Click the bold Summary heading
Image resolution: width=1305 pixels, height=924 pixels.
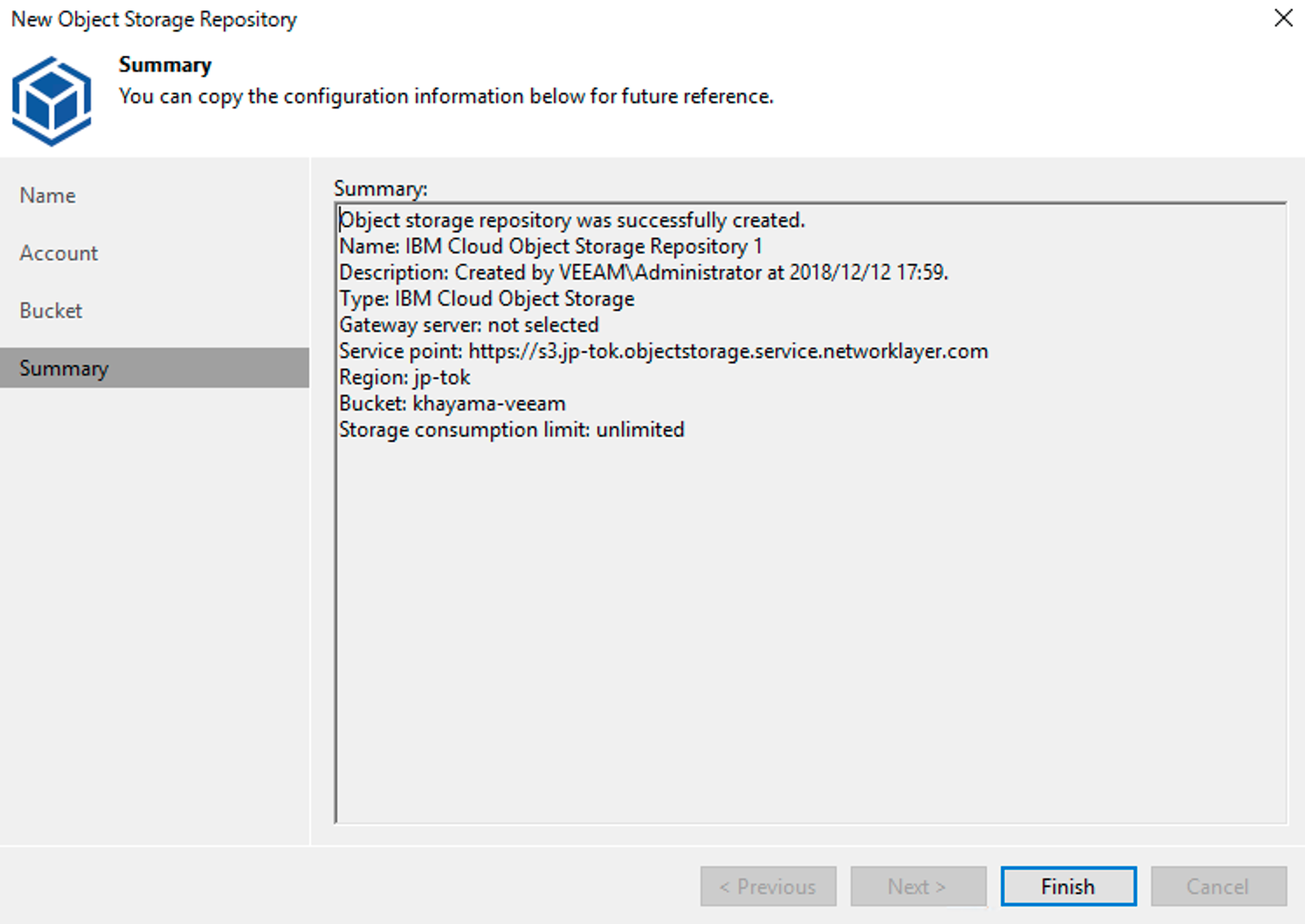tap(165, 65)
